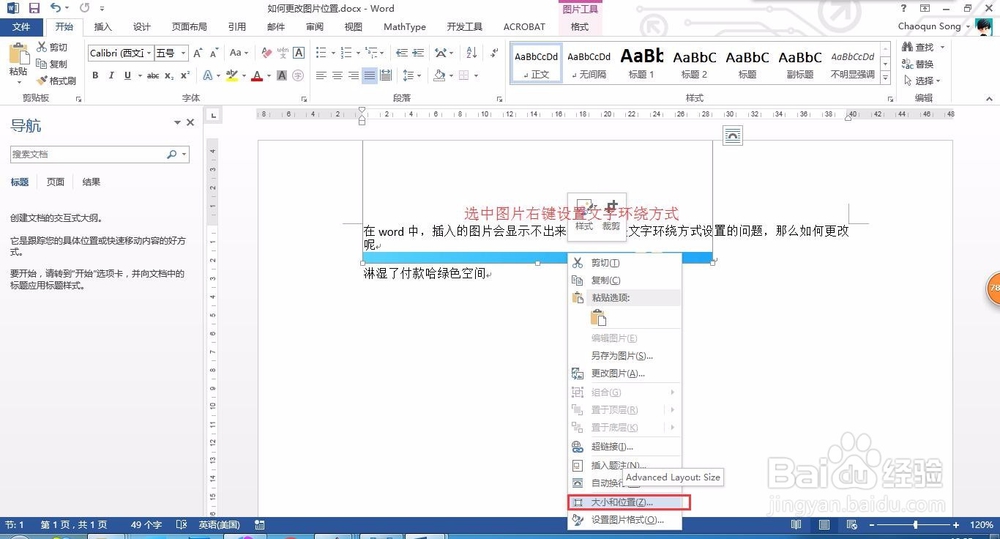Expand the styles gallery more arrow
The image size is (1000, 539).
(885, 78)
